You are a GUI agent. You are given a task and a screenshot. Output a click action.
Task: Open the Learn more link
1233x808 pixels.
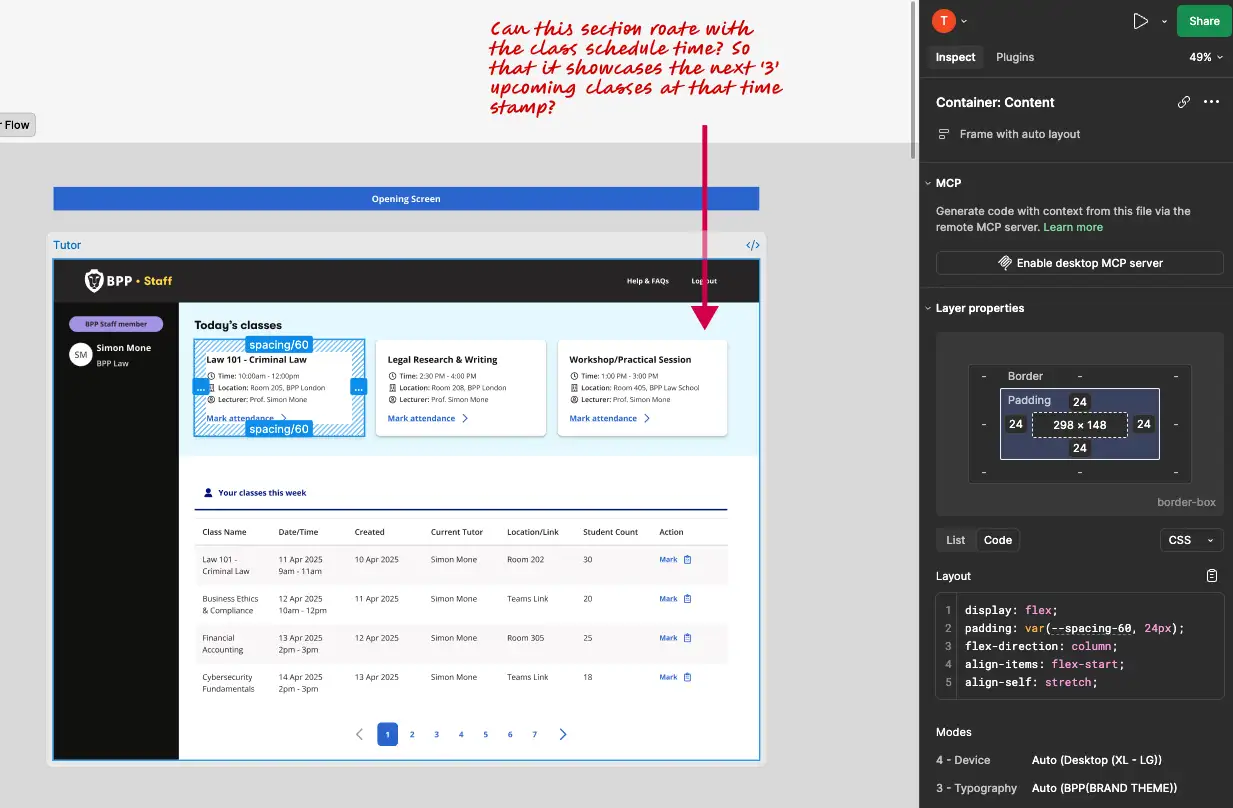(x=1073, y=227)
